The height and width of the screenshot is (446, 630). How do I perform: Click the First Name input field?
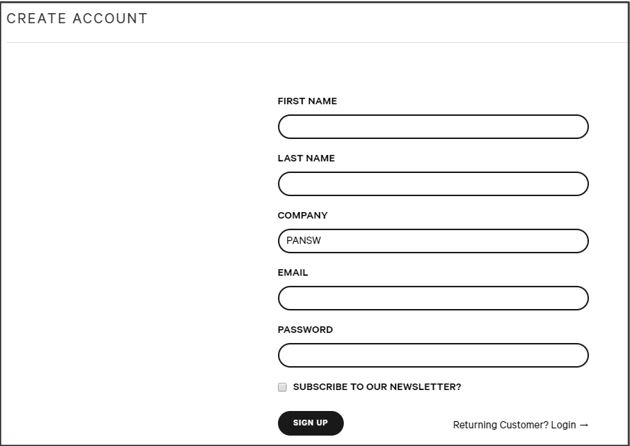point(432,127)
